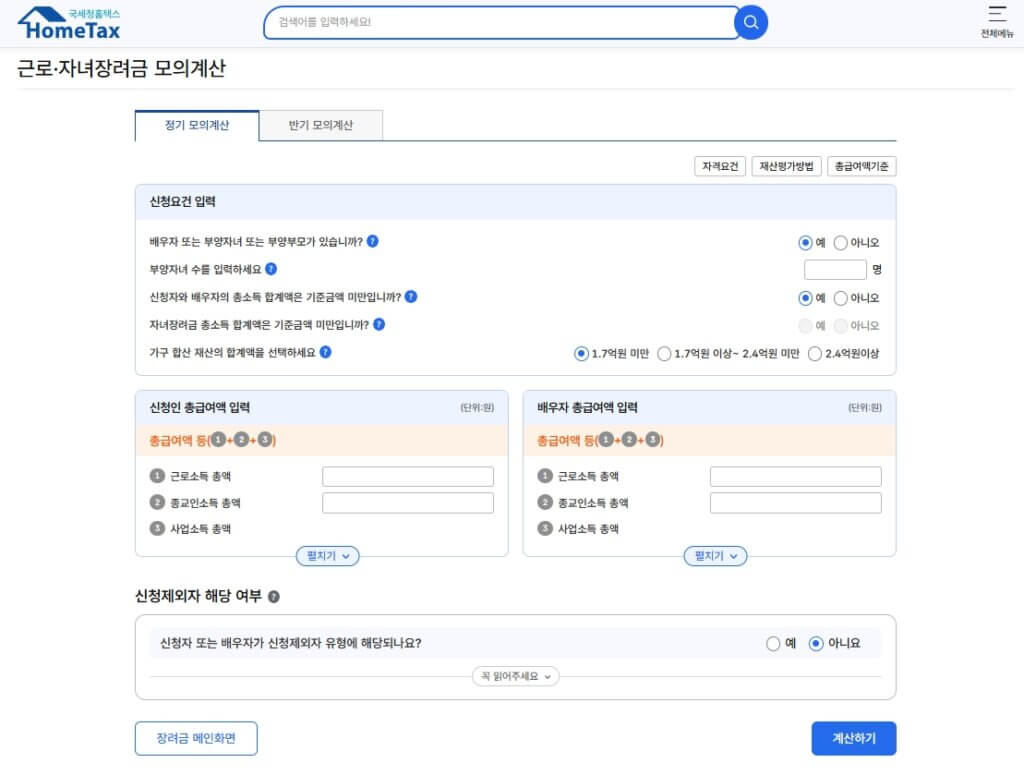Open the 전체메뉴 hamburger menu icon

coord(996,14)
